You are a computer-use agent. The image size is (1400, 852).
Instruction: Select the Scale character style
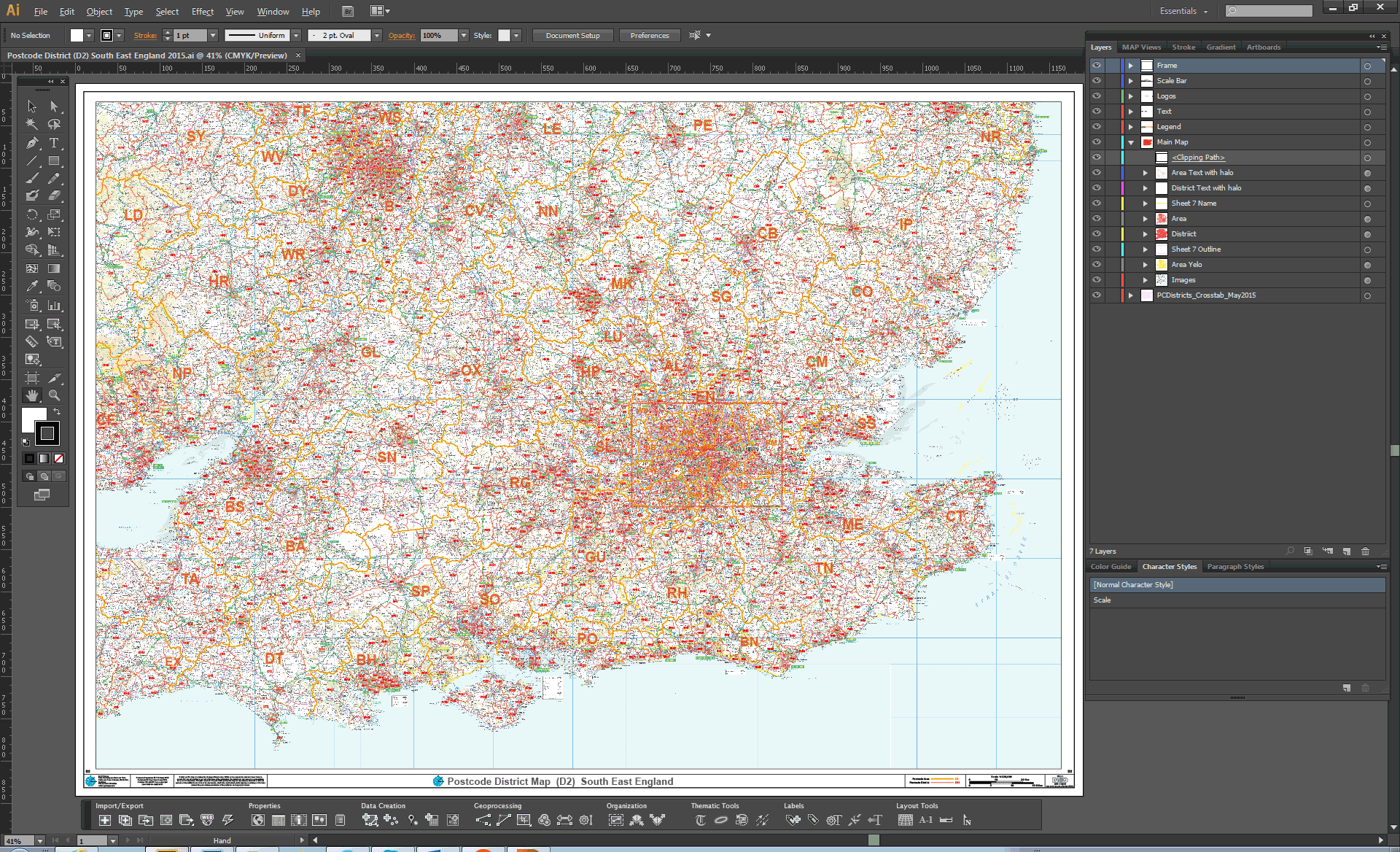point(1237,600)
